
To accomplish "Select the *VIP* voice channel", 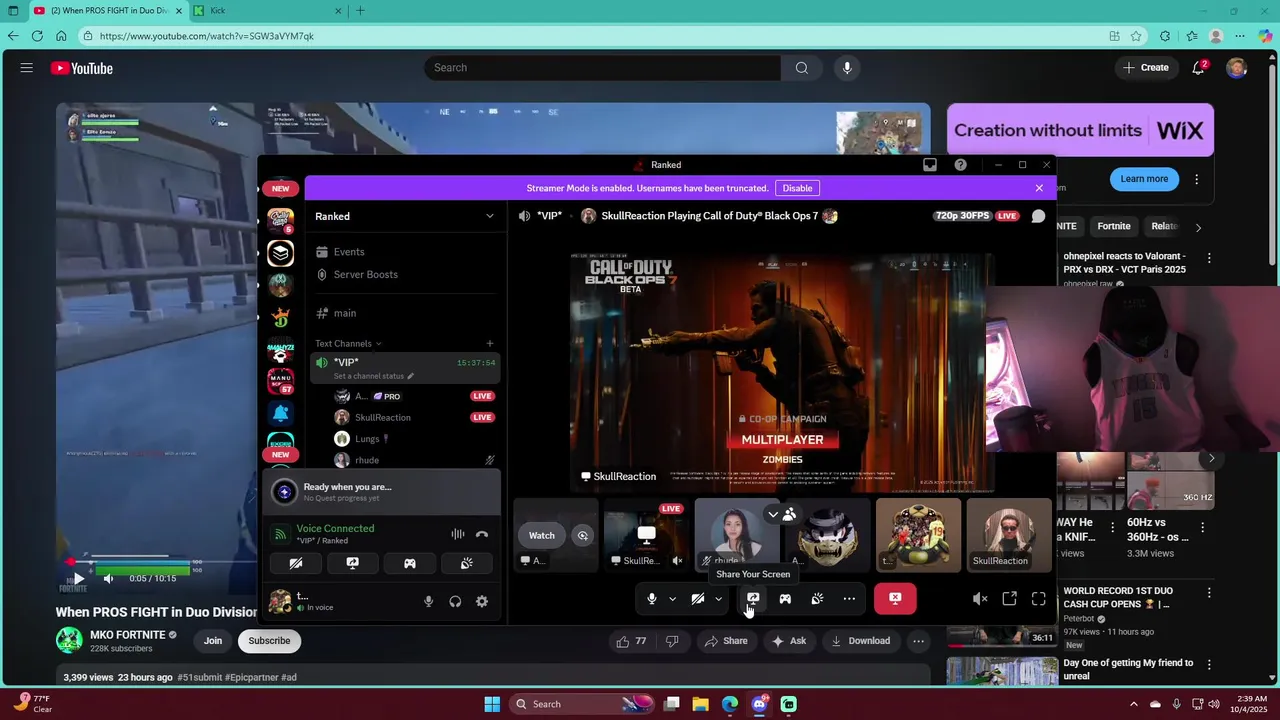I will pyautogui.click(x=404, y=368).
